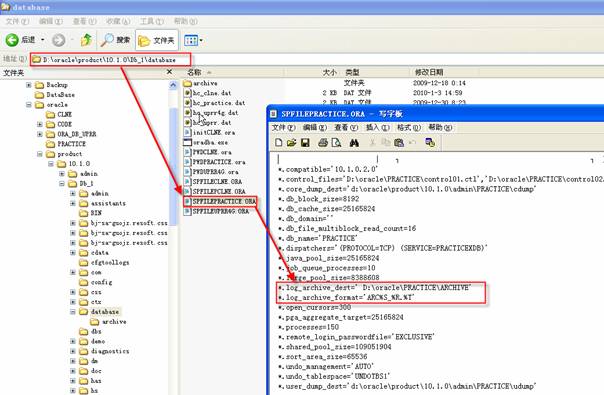604x395 pixels.
Task: Open the Back button history dropdown
Action: [x=43, y=40]
